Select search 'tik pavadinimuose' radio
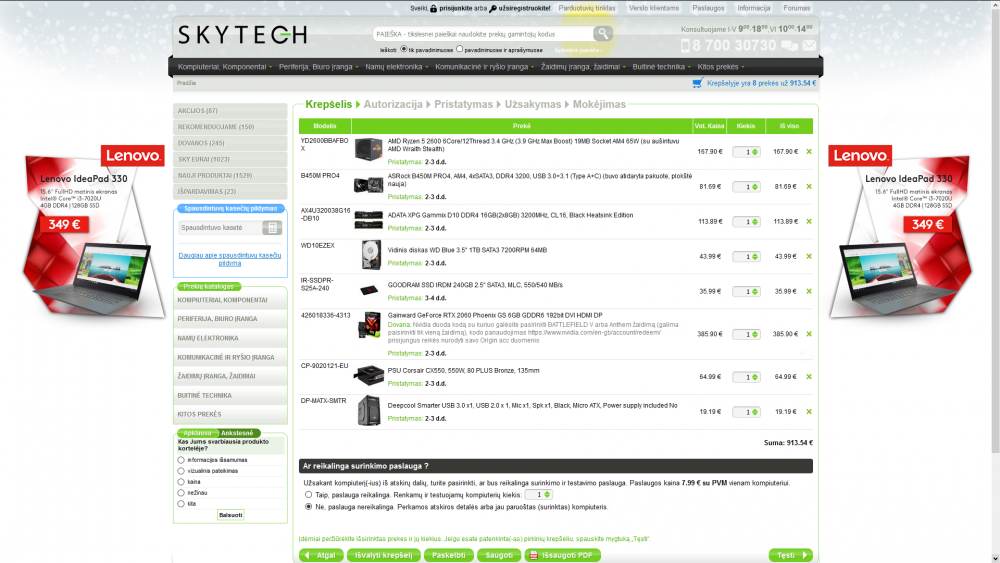 [404, 49]
